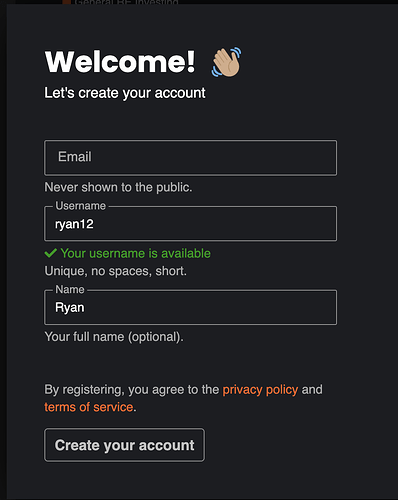Focus the Email input field

(190, 158)
